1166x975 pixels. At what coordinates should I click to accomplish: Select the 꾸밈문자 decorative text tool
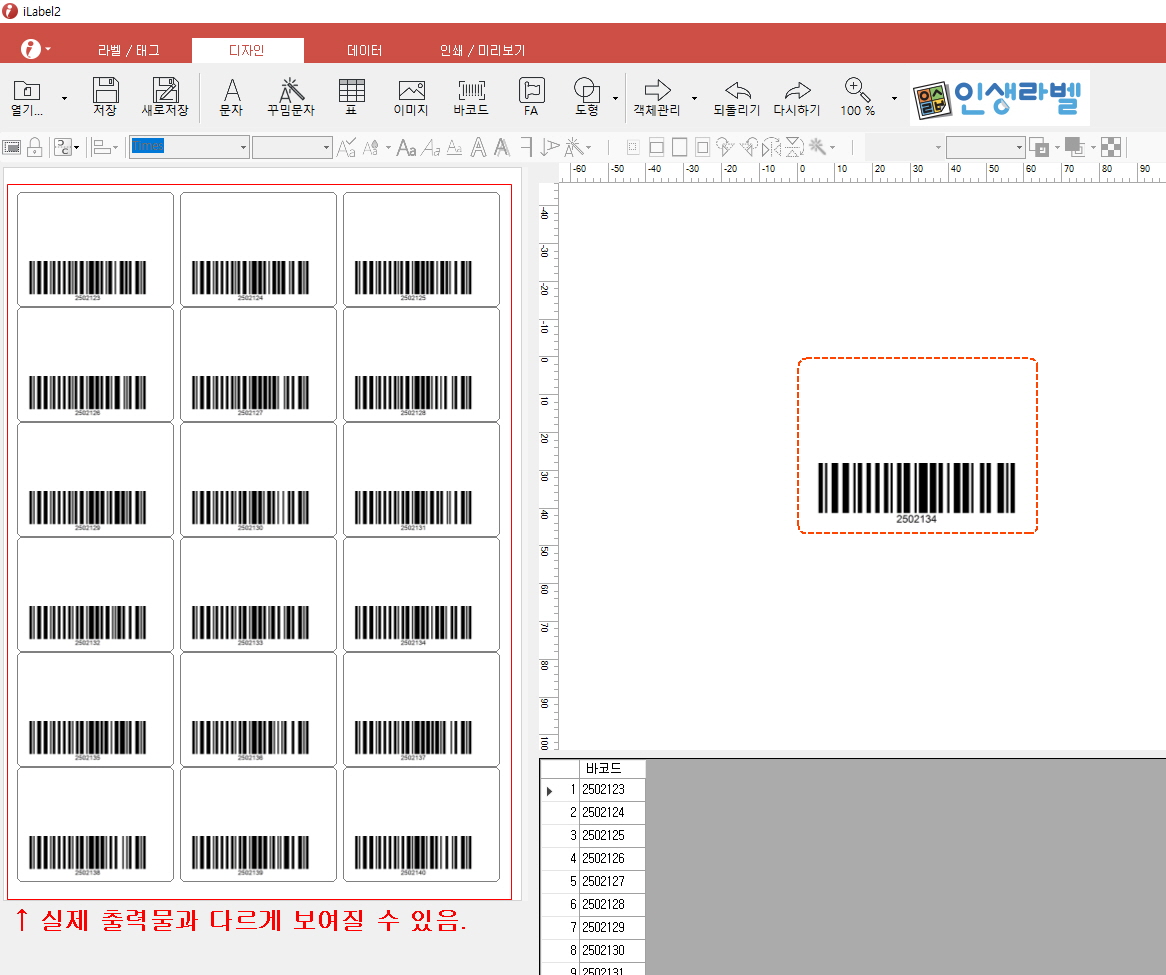291,98
